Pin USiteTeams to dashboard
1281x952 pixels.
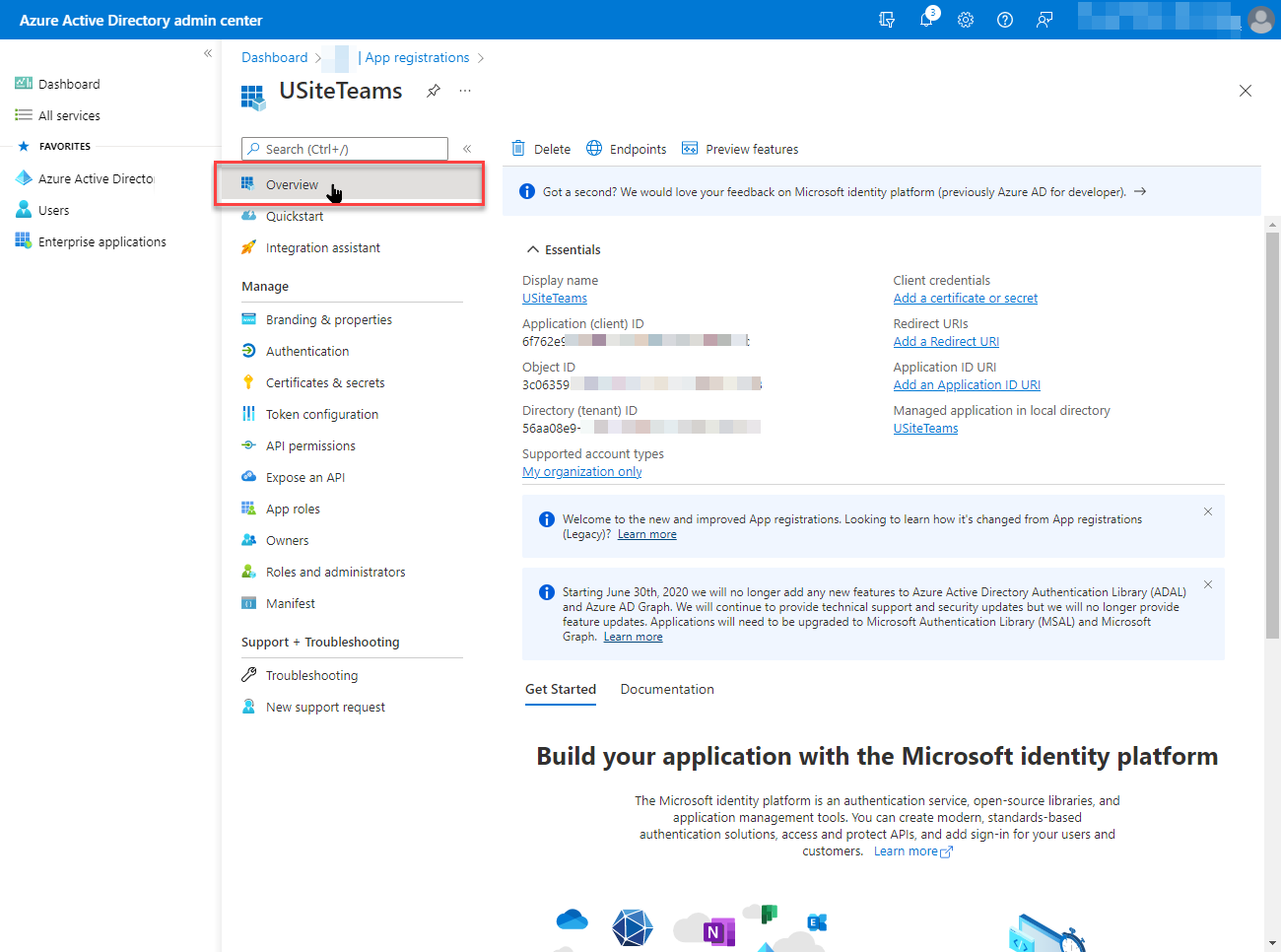click(433, 91)
